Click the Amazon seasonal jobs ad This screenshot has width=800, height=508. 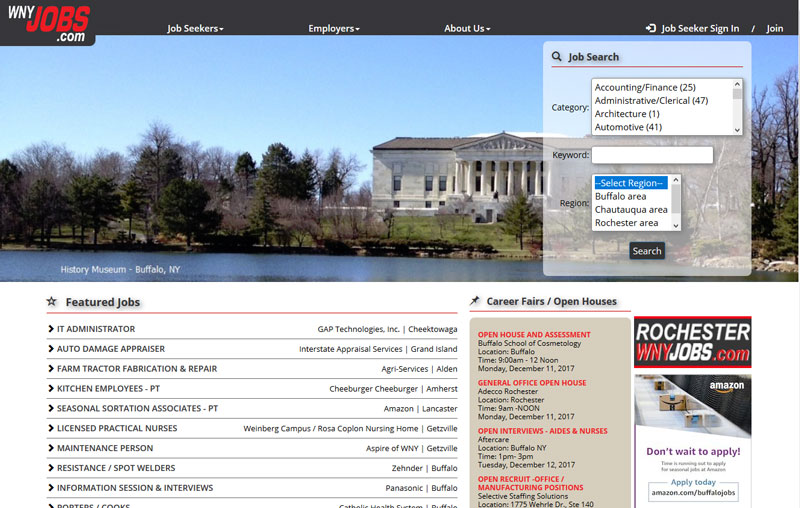[692, 441]
